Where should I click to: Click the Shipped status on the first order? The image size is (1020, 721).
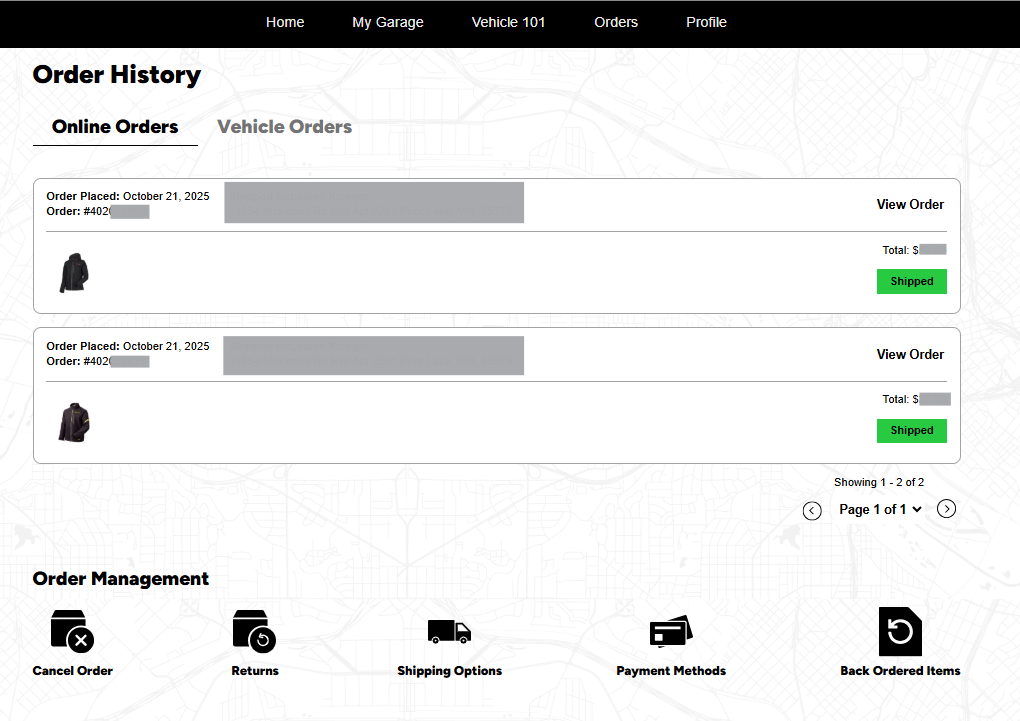click(x=911, y=281)
